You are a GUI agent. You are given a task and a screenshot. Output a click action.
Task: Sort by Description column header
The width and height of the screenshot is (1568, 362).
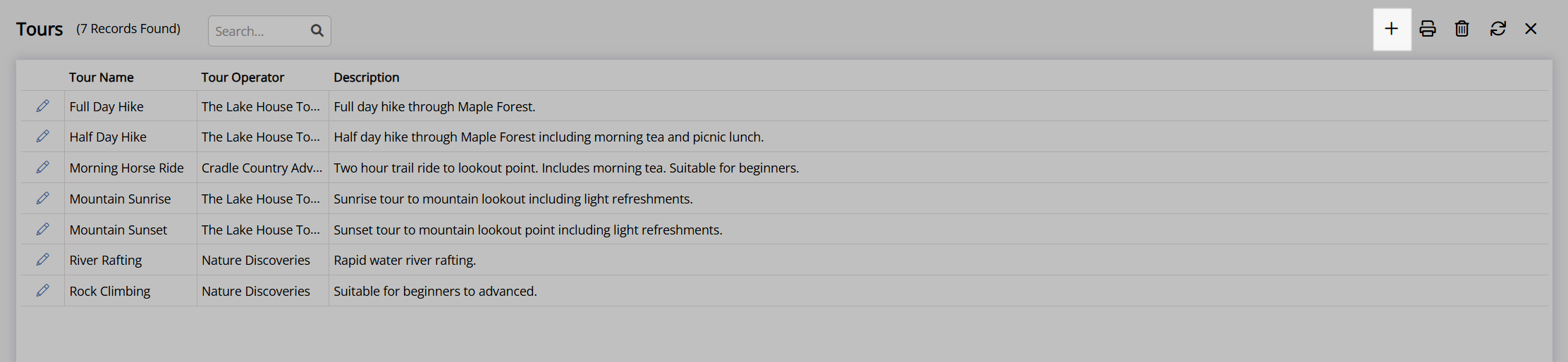click(x=367, y=77)
